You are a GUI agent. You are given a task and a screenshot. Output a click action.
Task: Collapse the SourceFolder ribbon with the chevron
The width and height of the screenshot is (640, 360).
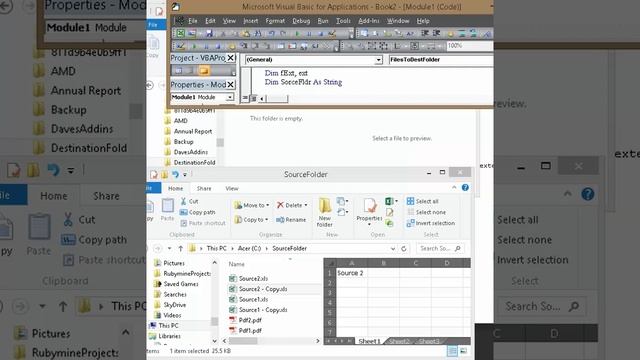[x=454, y=187]
